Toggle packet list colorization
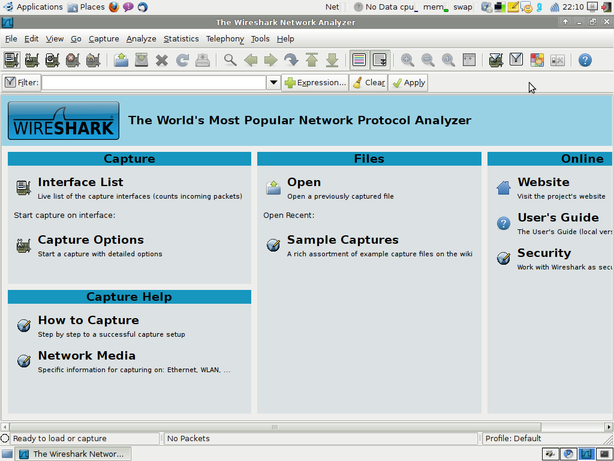 (x=359, y=60)
